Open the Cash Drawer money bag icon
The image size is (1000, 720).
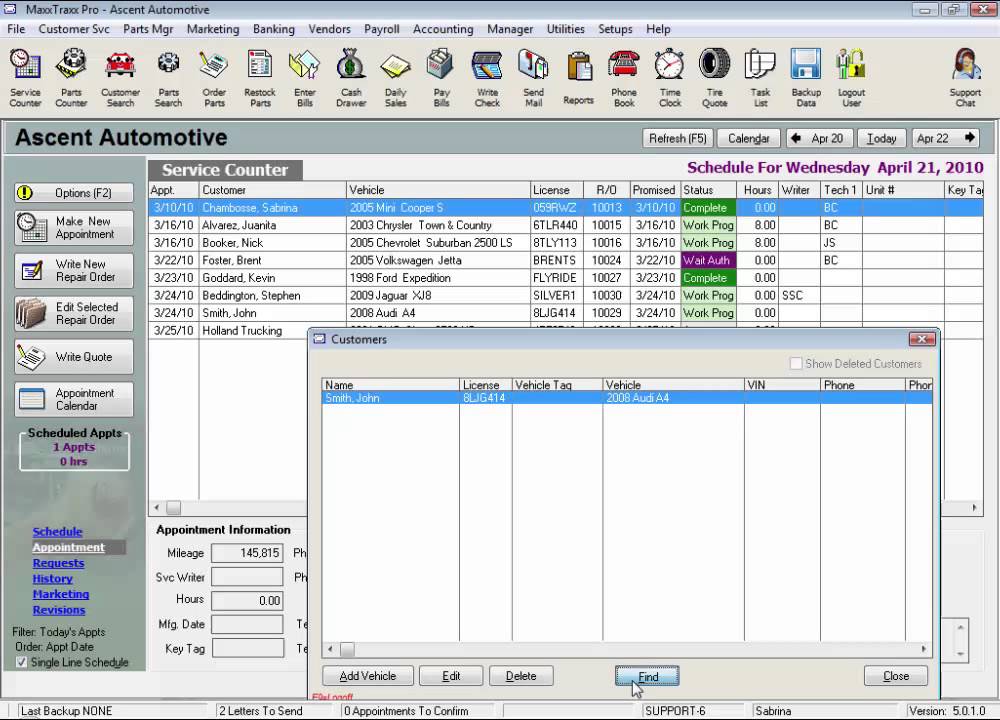351,78
